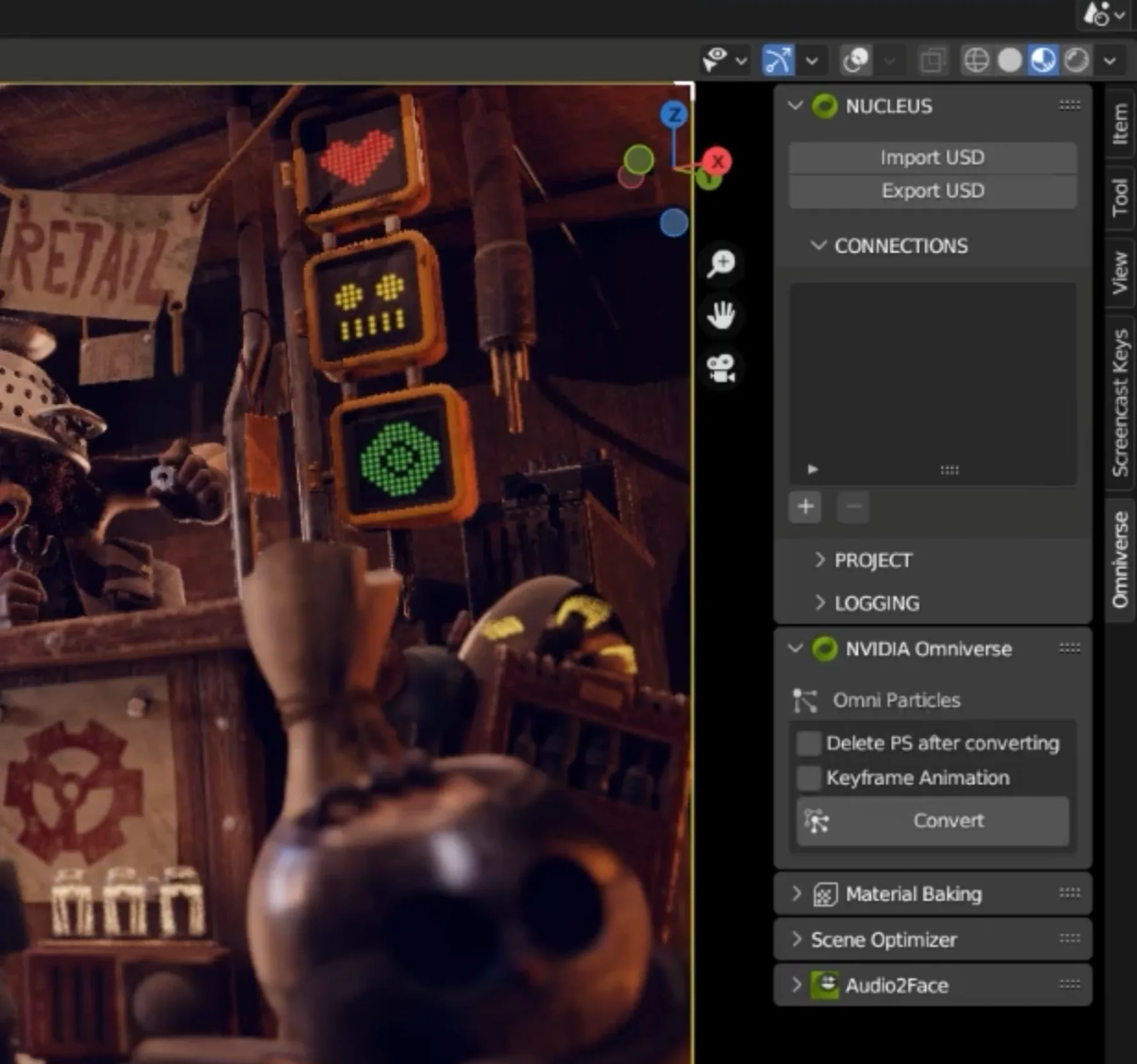
Task: Toggle the camera view icon
Action: [722, 368]
